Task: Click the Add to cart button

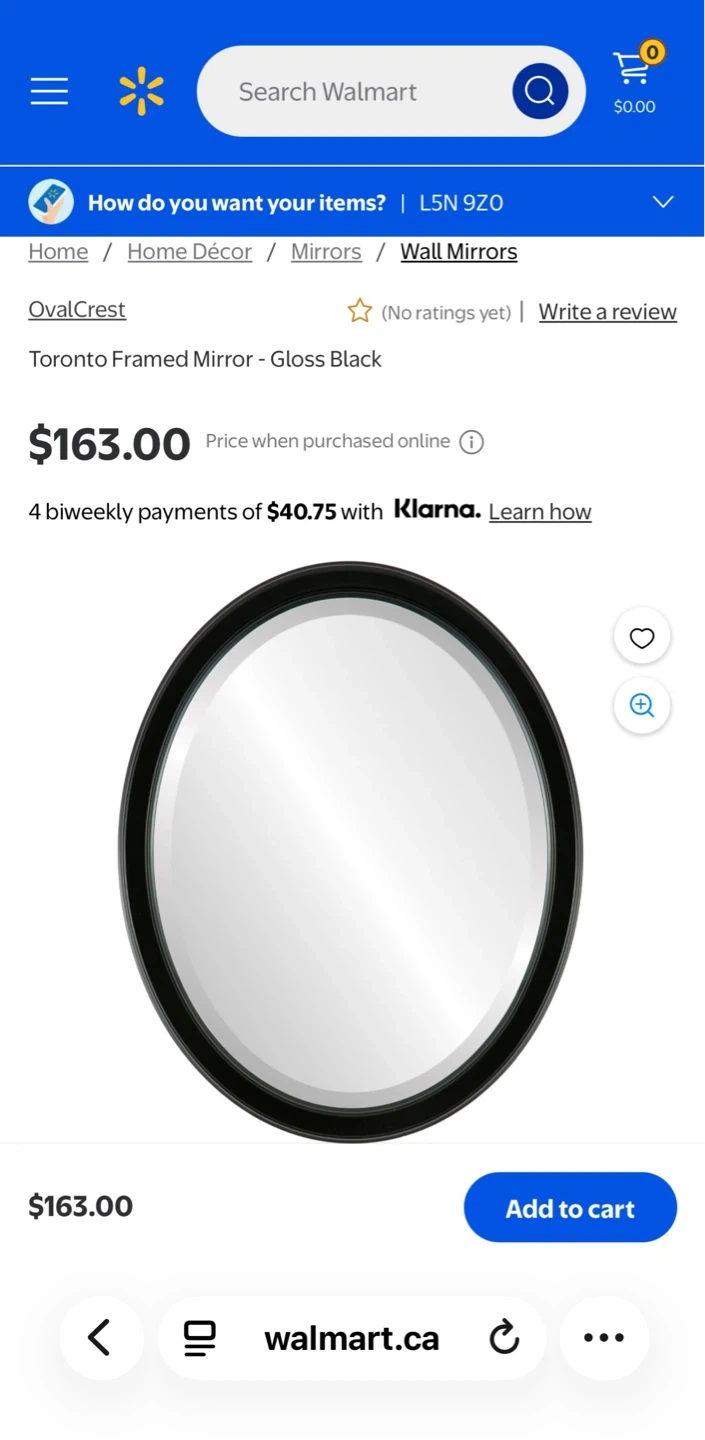Action: point(570,1208)
